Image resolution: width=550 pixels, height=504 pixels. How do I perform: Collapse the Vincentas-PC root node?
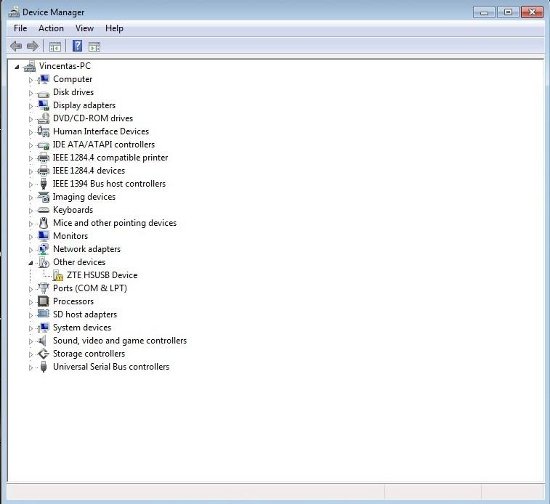click(17, 67)
